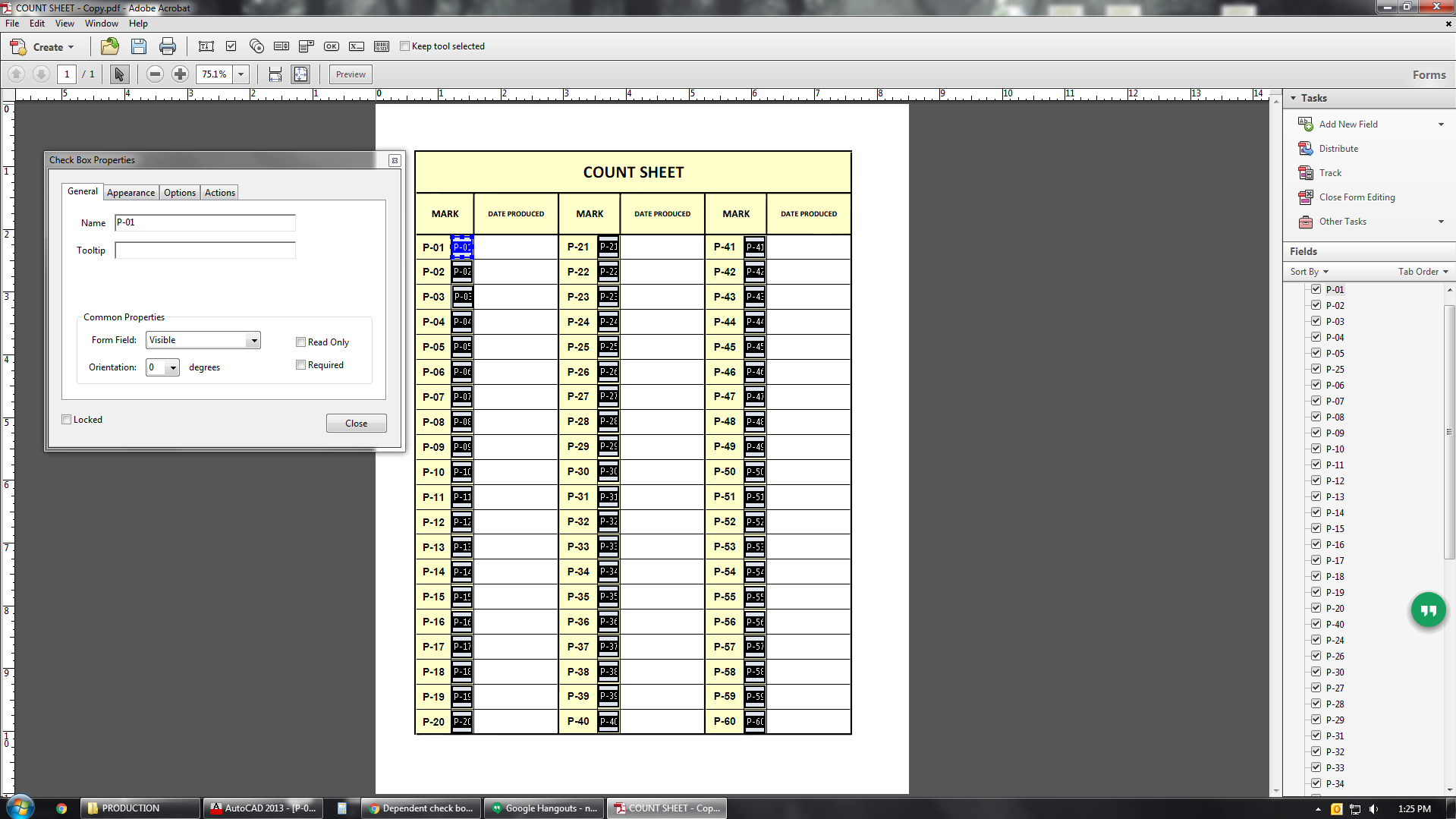Open the green Hangouts chat bubble

click(1428, 610)
